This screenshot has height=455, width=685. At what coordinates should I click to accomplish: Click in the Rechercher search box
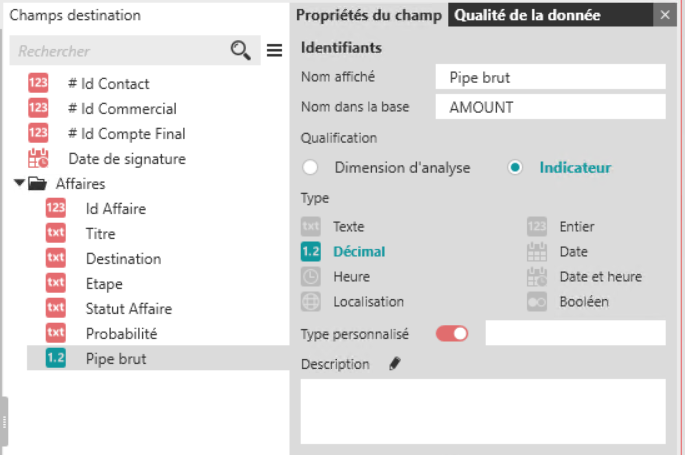tap(120, 50)
